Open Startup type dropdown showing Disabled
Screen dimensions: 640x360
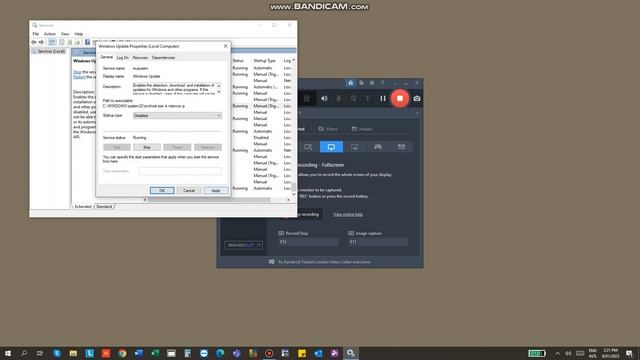click(x=178, y=116)
